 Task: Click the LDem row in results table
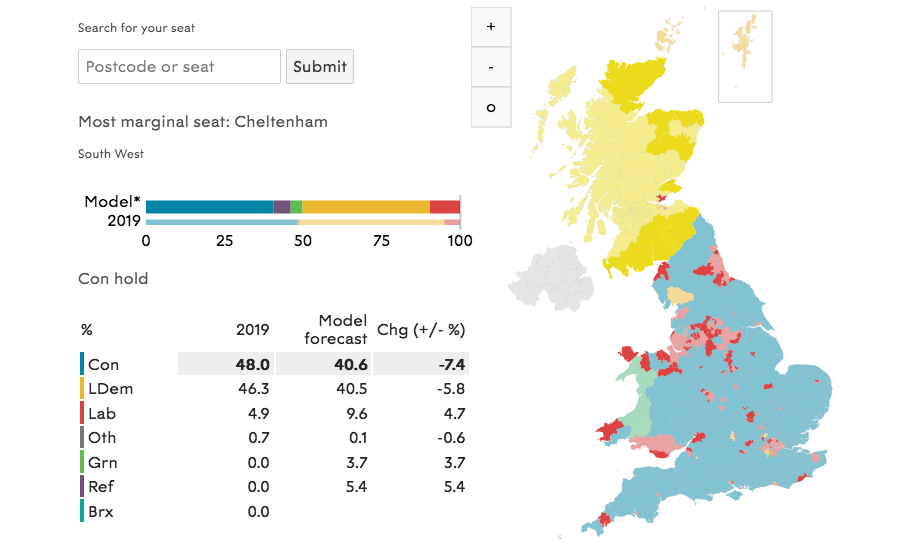tap(274, 389)
